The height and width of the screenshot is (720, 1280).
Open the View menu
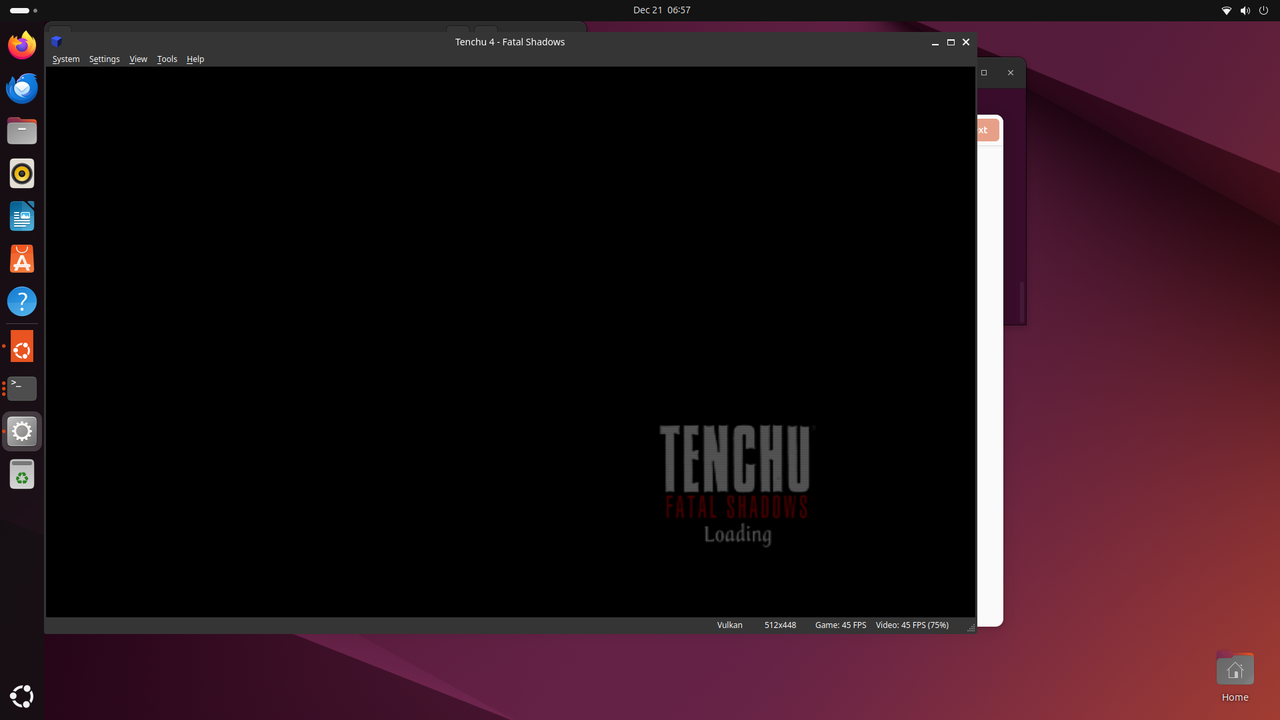tap(138, 59)
